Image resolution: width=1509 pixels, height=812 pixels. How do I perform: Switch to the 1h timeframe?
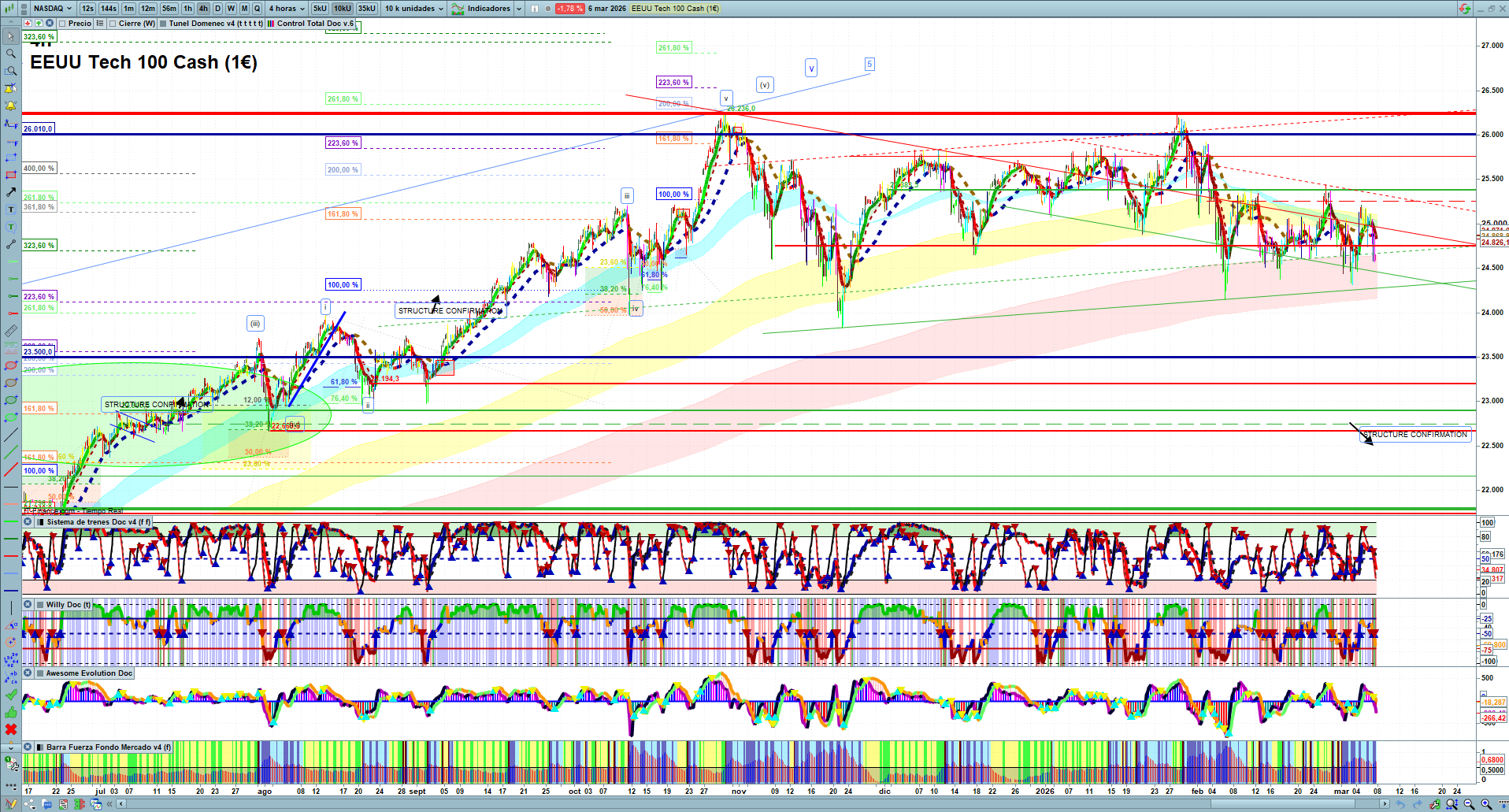point(187,9)
